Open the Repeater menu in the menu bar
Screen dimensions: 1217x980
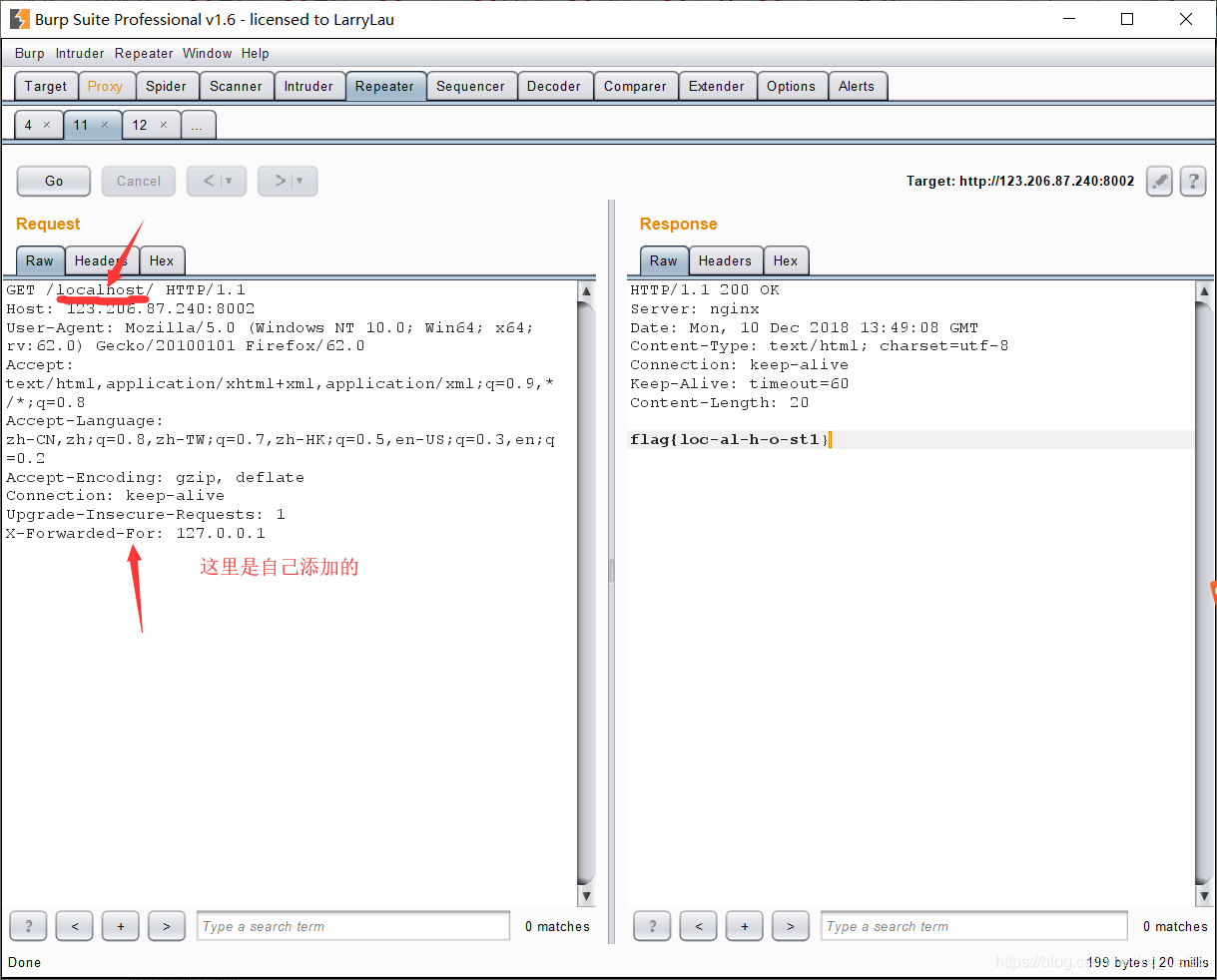(144, 54)
